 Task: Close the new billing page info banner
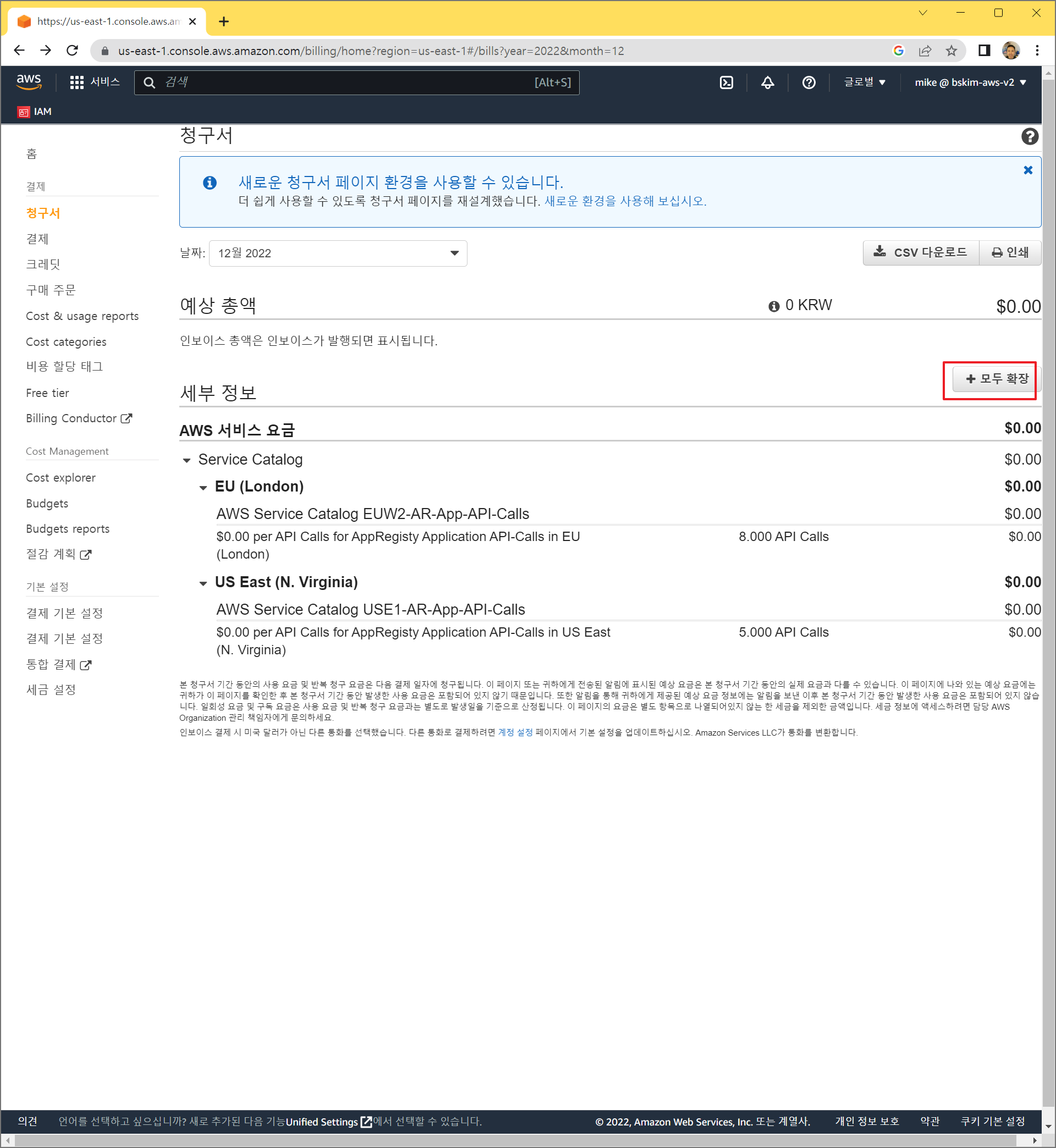click(1027, 170)
